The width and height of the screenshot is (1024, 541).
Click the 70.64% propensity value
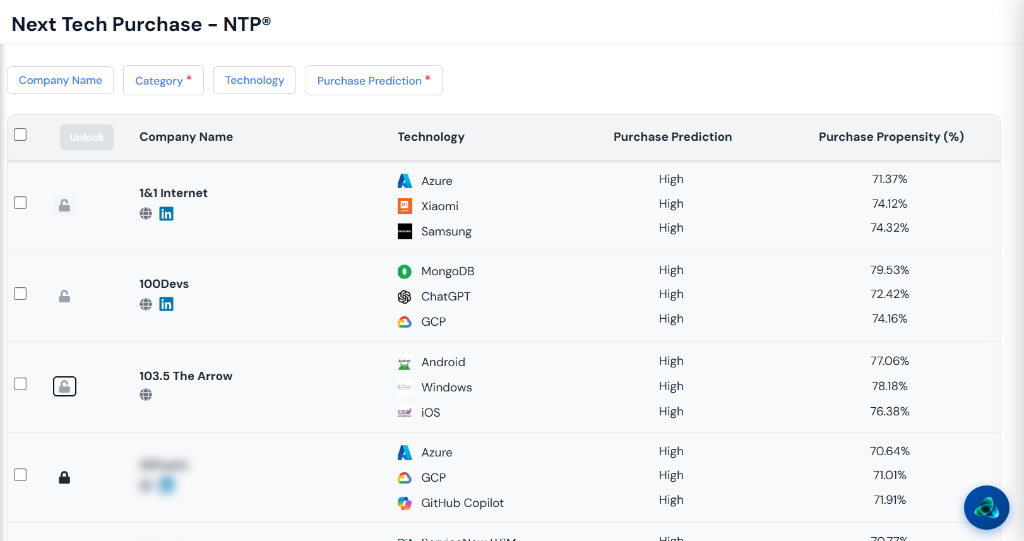889,451
